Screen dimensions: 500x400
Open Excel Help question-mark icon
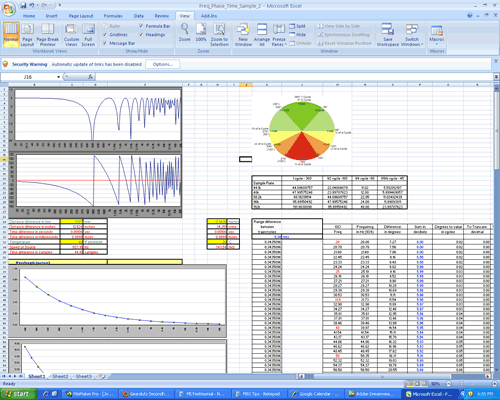point(470,15)
